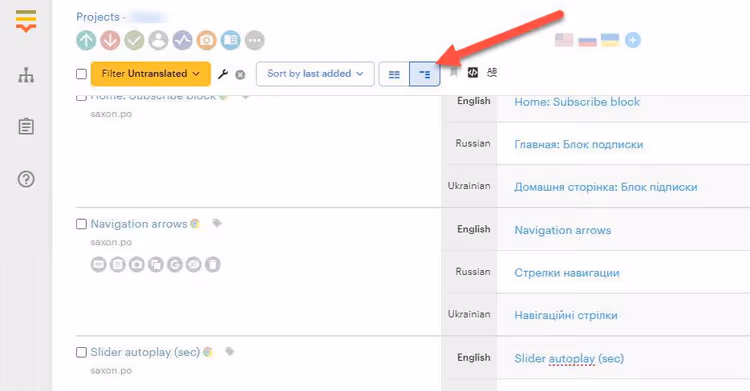The image size is (750, 391).
Task: Edit Russian translation 'Стрелки навигации'
Action: 567,273
